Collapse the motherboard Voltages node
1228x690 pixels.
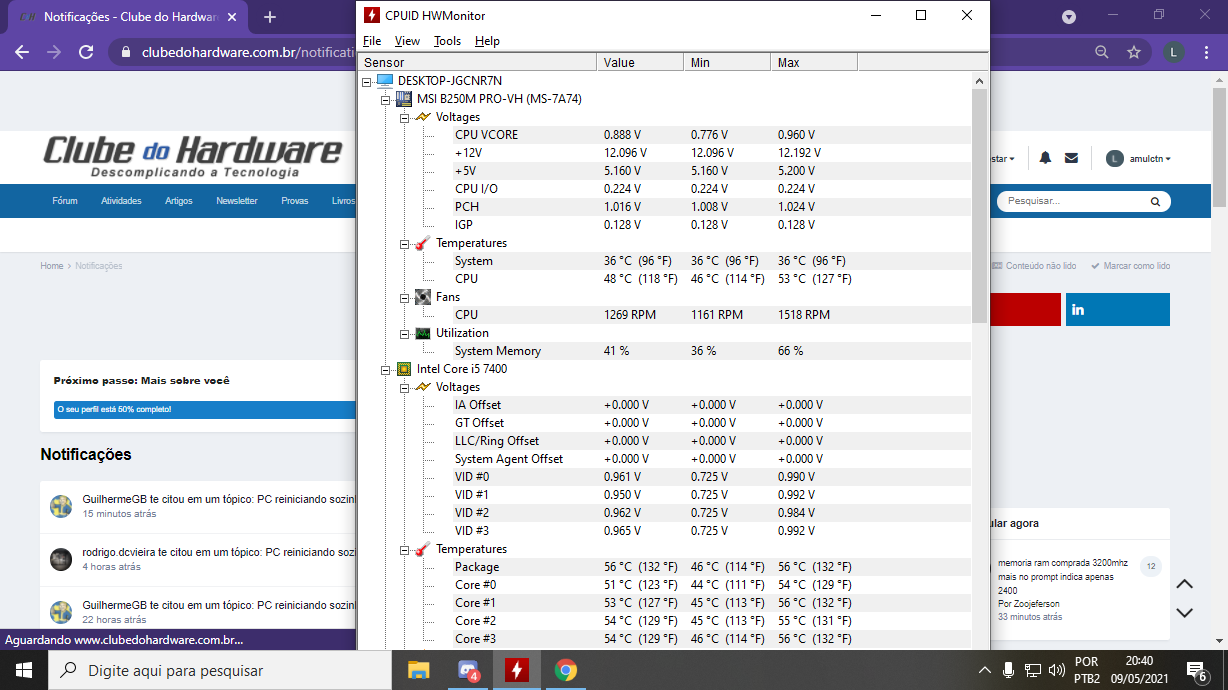pos(405,117)
